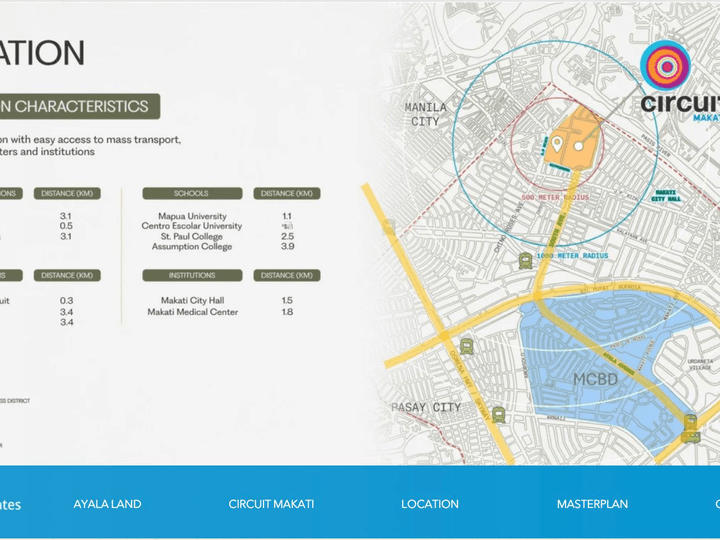The image size is (720, 540).
Task: Click the train station icon near the 1000 Meter Radius label
Action: 525,261
